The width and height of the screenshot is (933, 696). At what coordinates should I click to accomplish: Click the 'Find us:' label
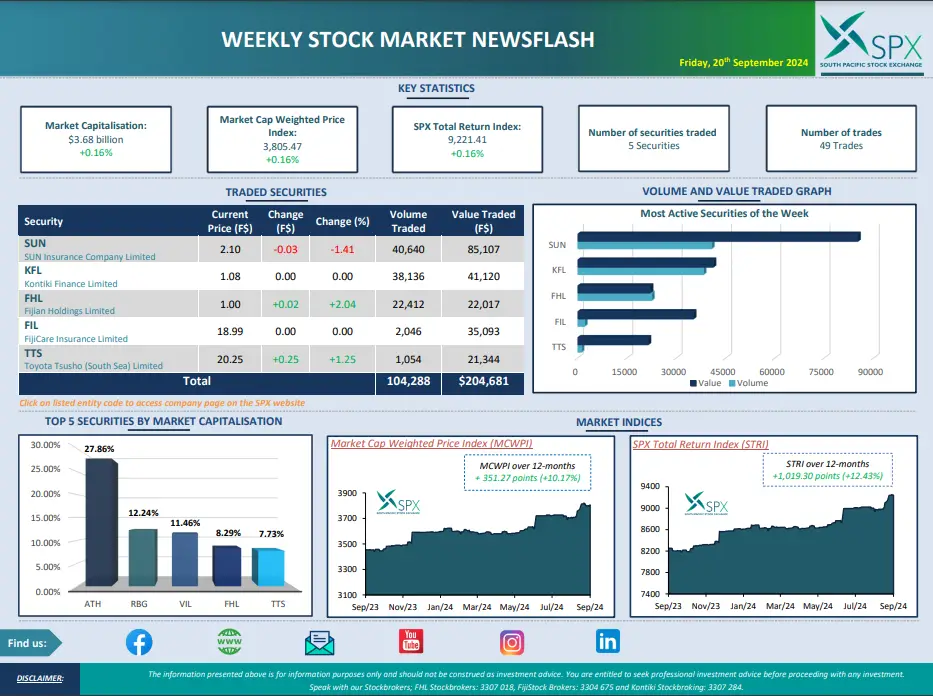click(x=27, y=643)
